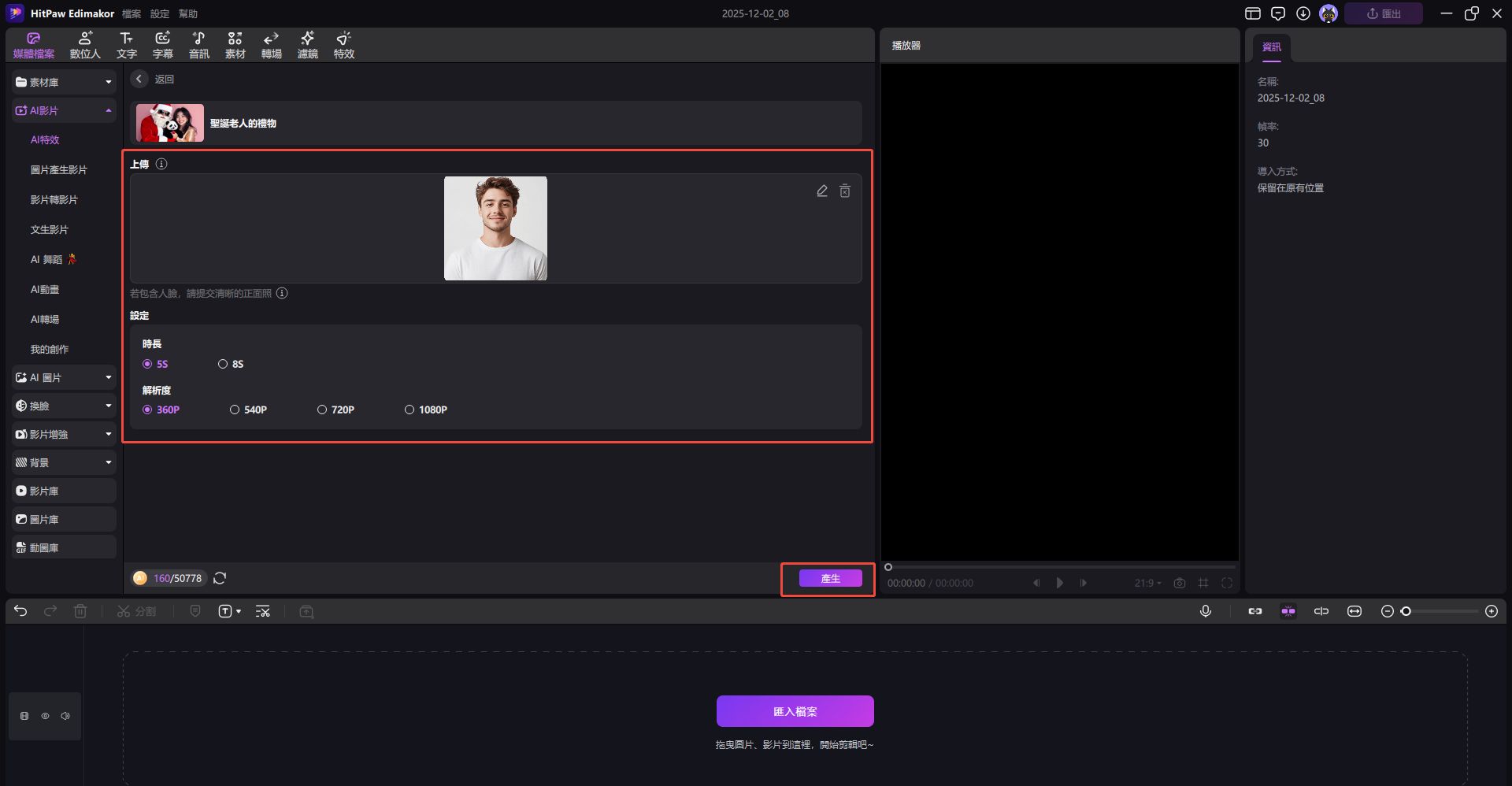
Task: Choose 1080P resolution
Action: point(409,410)
